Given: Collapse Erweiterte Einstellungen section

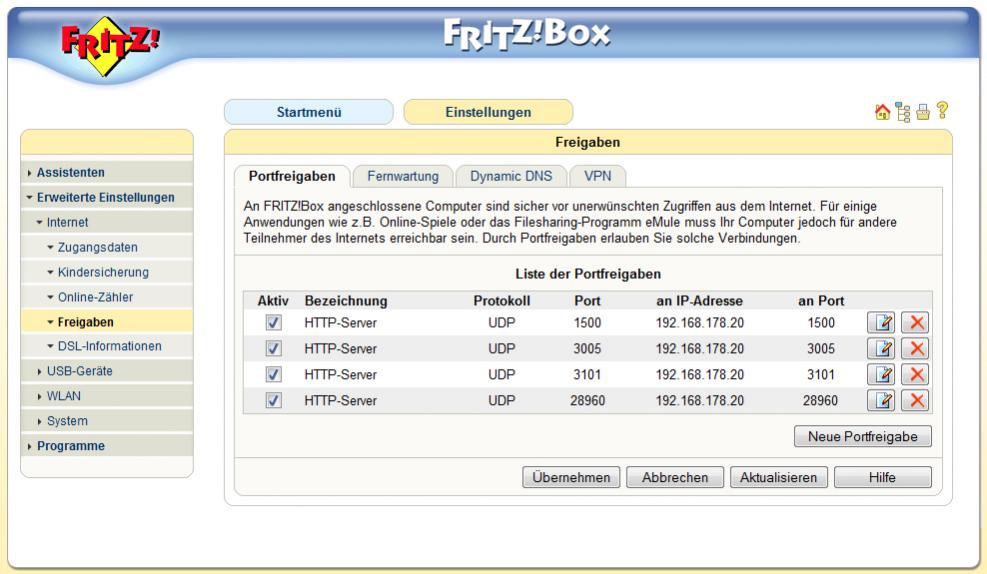Looking at the screenshot, I should pos(106,198).
